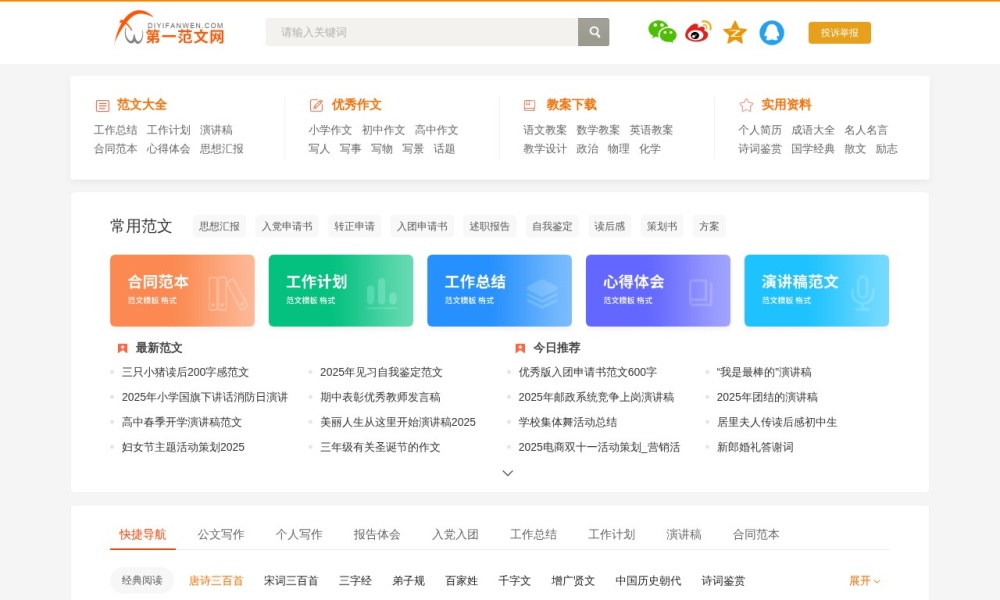Click the 投诉举报 report button
The image size is (1000, 600).
[841, 32]
